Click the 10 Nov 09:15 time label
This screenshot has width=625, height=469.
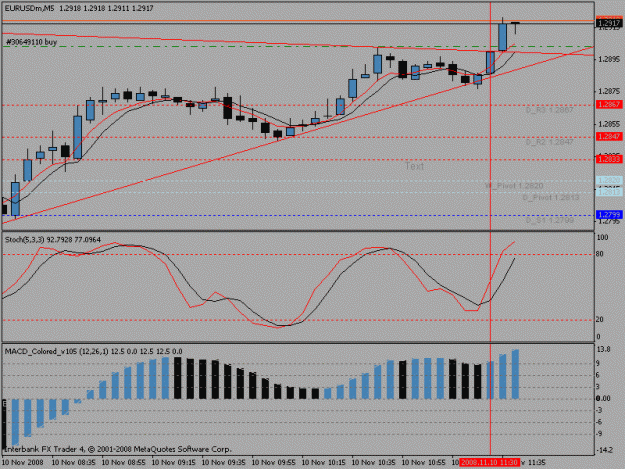(174, 463)
